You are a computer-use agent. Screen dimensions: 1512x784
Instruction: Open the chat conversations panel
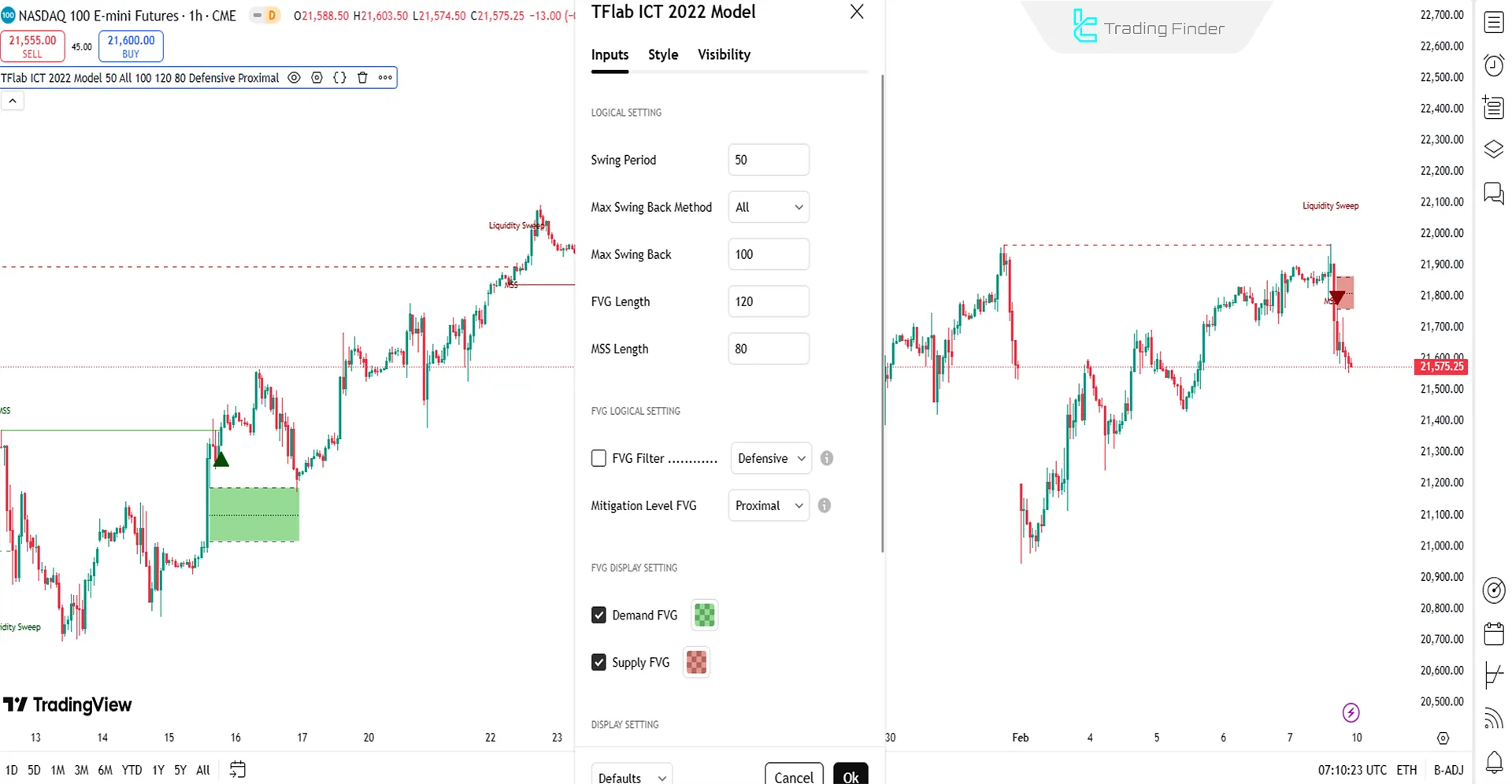tap(1494, 194)
